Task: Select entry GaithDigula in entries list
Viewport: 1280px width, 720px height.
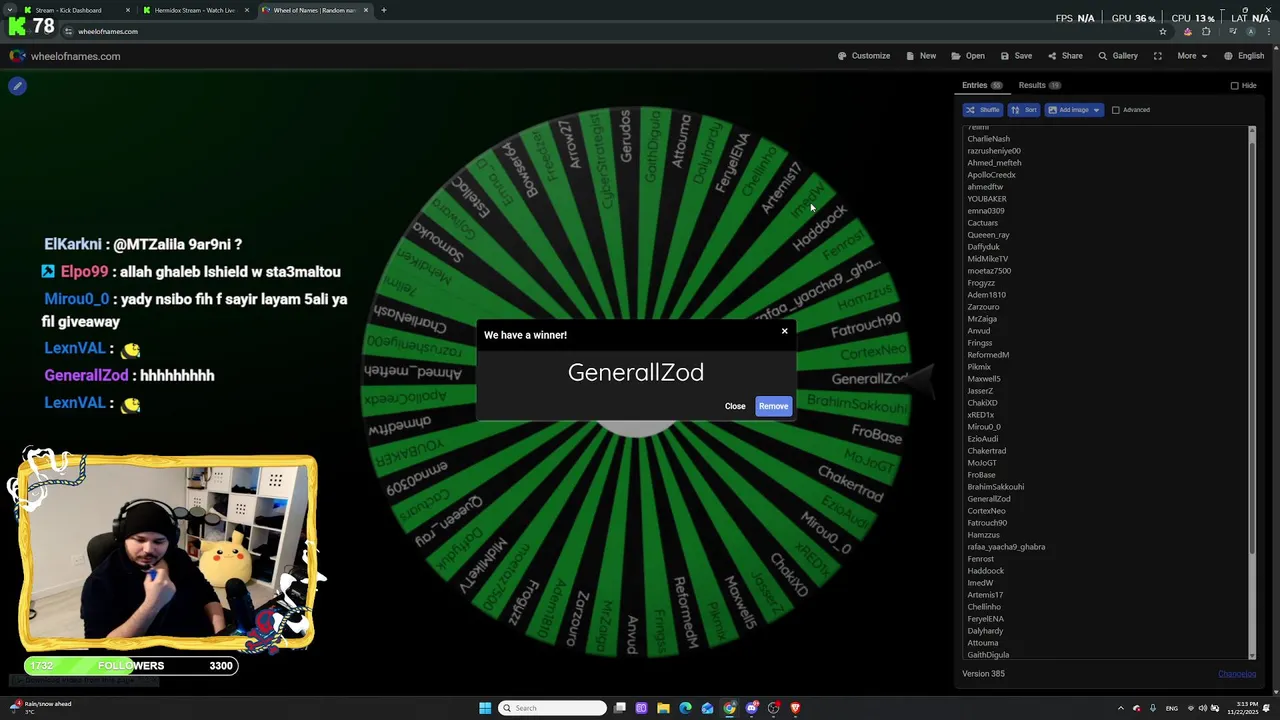Action: coord(988,655)
